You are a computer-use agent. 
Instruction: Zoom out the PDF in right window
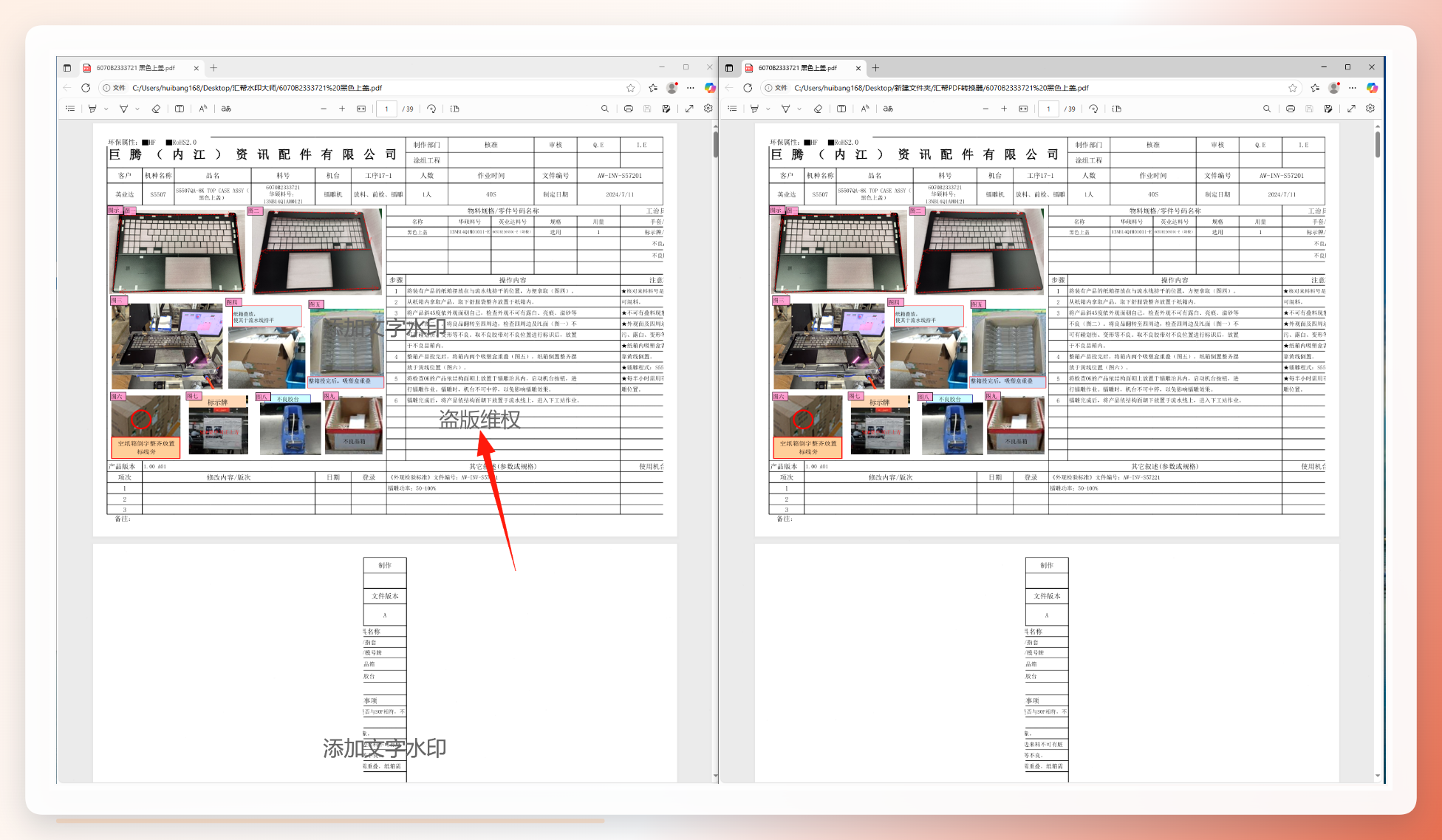click(985, 109)
